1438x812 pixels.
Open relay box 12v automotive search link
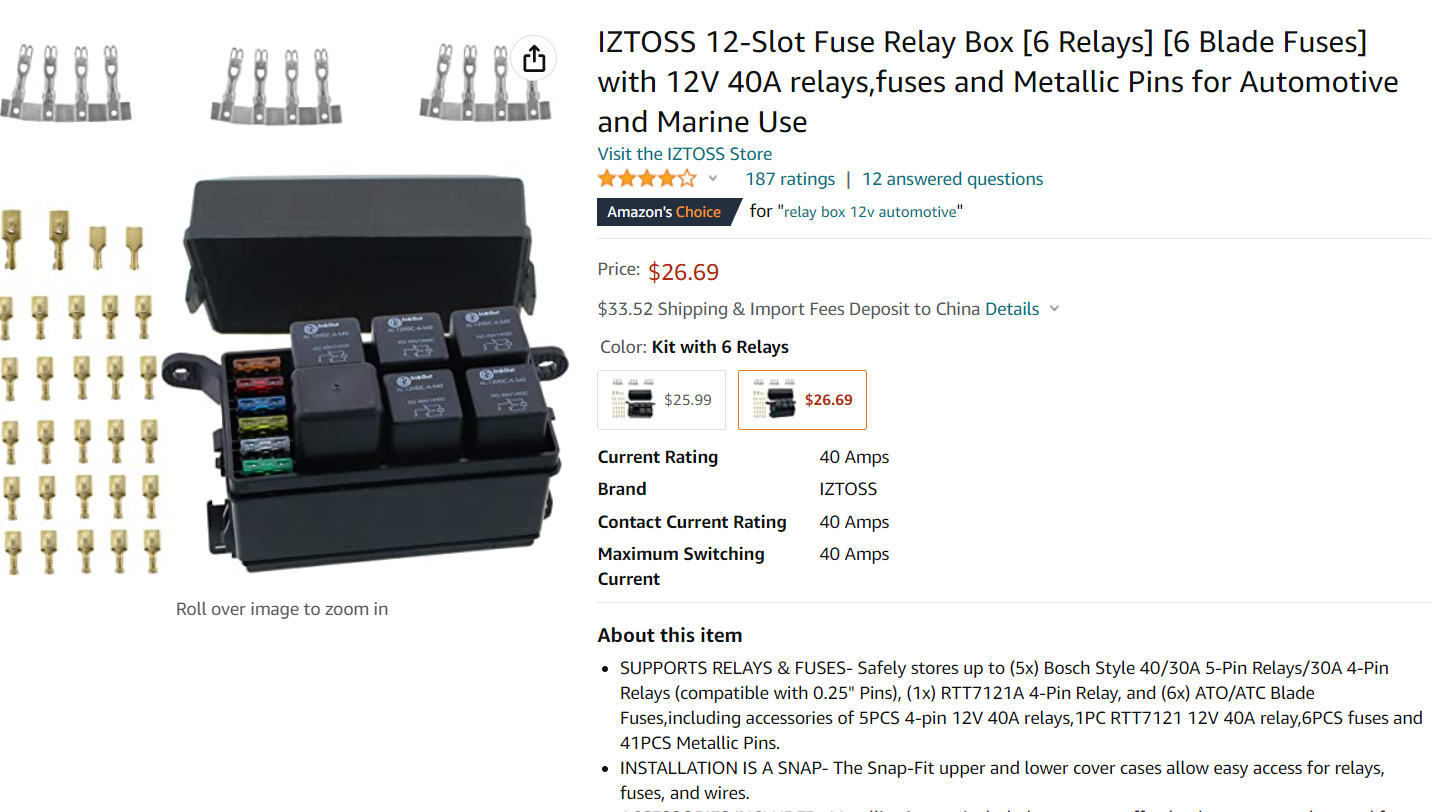(x=870, y=212)
